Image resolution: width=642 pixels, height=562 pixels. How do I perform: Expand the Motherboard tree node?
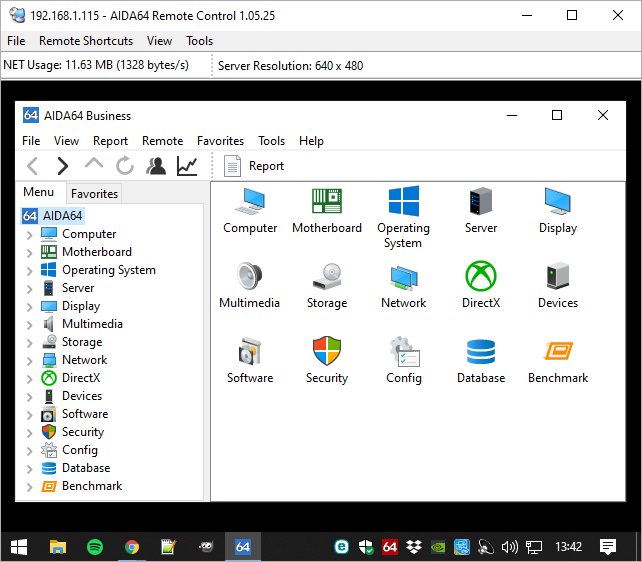29,253
